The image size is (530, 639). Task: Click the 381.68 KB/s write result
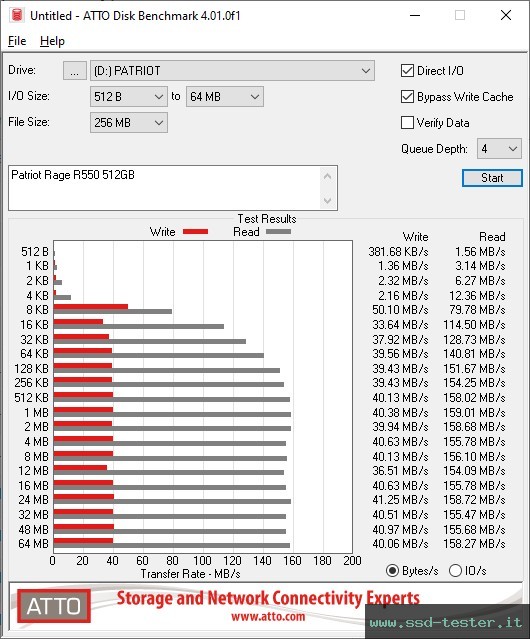[x=398, y=252]
